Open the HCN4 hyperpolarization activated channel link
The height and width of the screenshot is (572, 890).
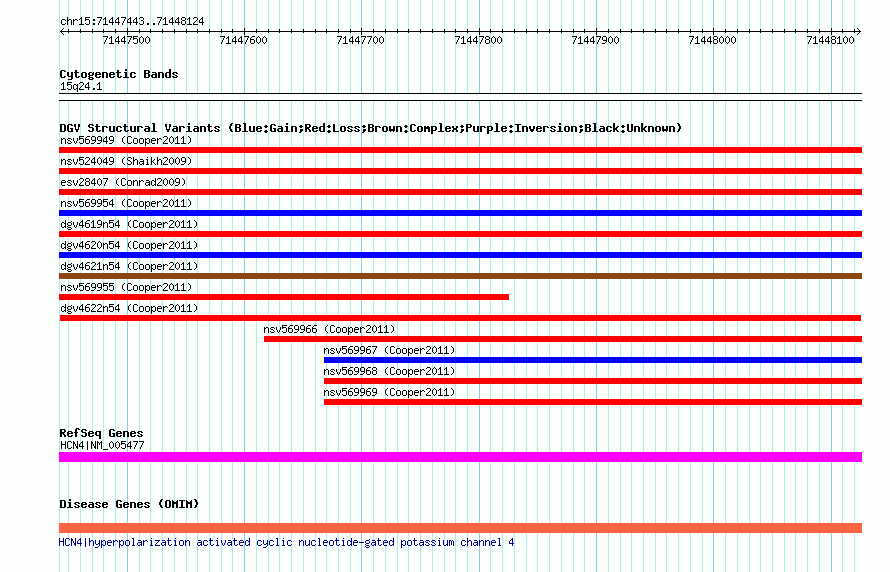287,542
